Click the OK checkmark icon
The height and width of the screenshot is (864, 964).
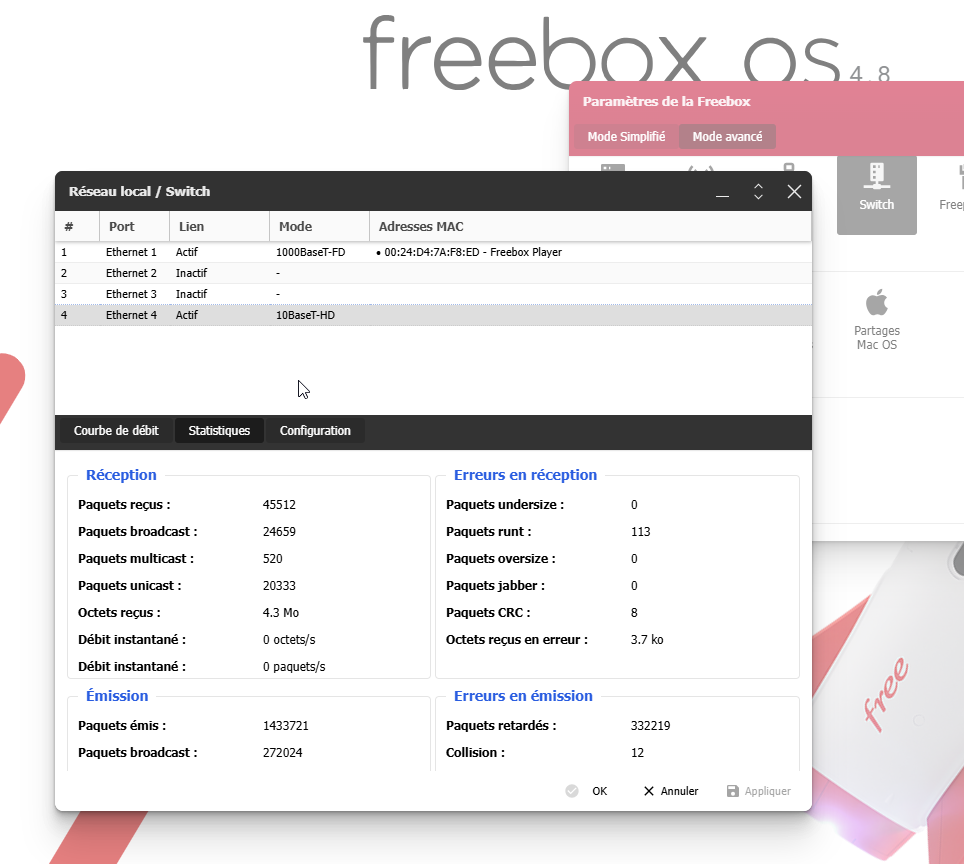[572, 791]
